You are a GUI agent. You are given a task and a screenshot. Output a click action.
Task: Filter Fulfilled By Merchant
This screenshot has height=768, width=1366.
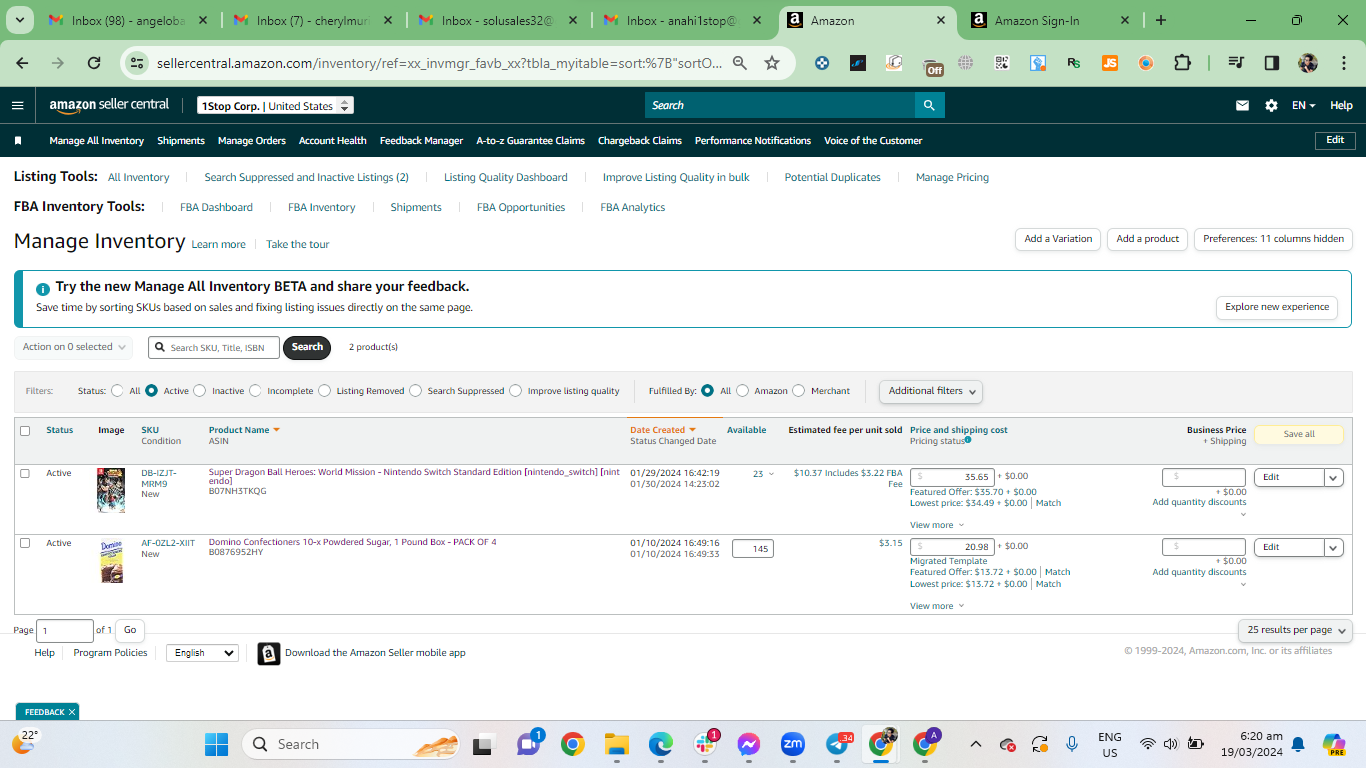[798, 391]
